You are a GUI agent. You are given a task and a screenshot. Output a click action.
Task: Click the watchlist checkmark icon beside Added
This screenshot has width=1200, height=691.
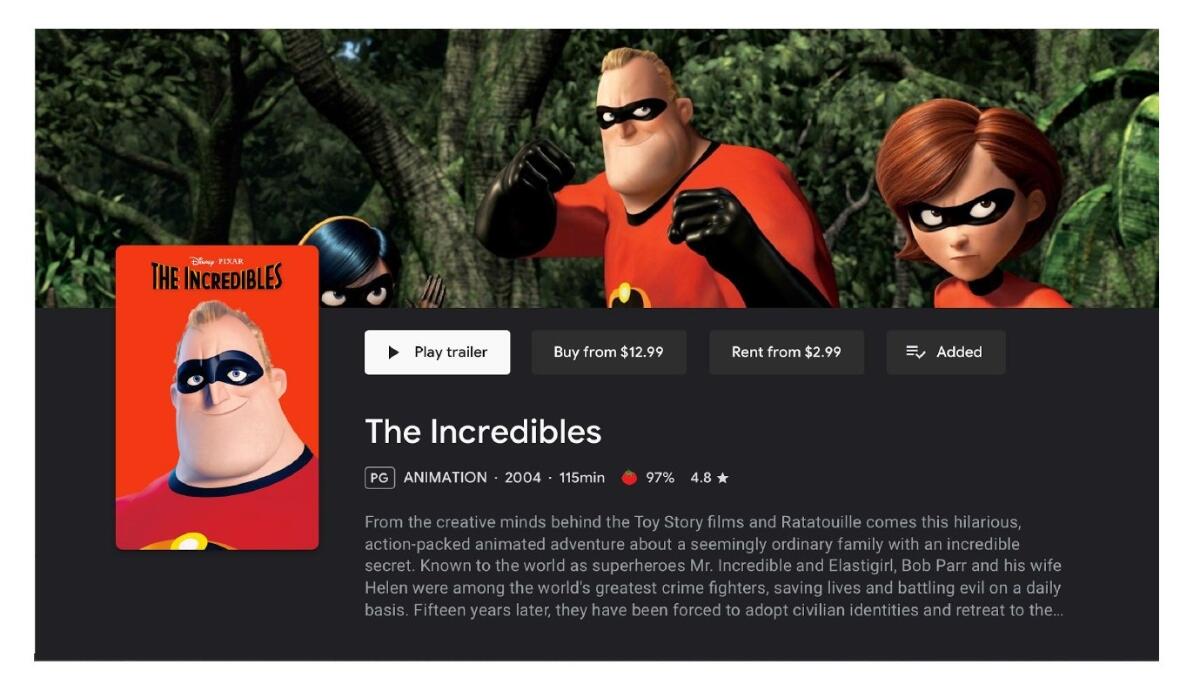click(915, 352)
